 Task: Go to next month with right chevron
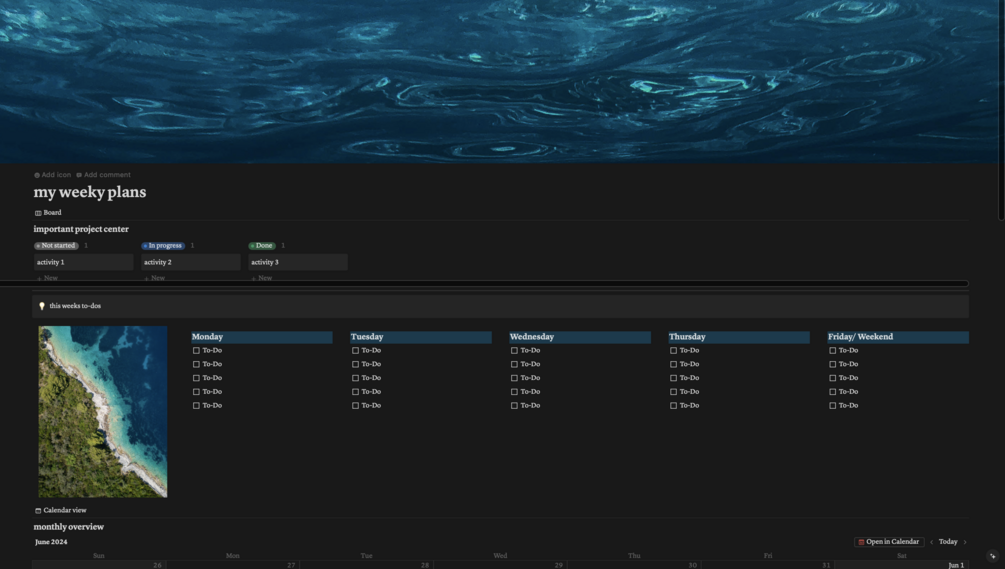(965, 542)
